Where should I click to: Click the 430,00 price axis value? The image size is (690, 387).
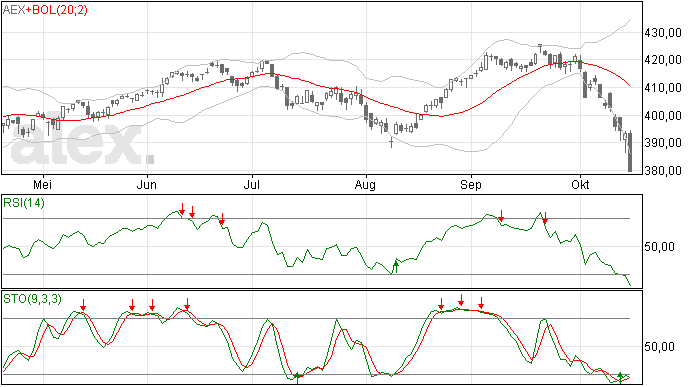coord(663,33)
